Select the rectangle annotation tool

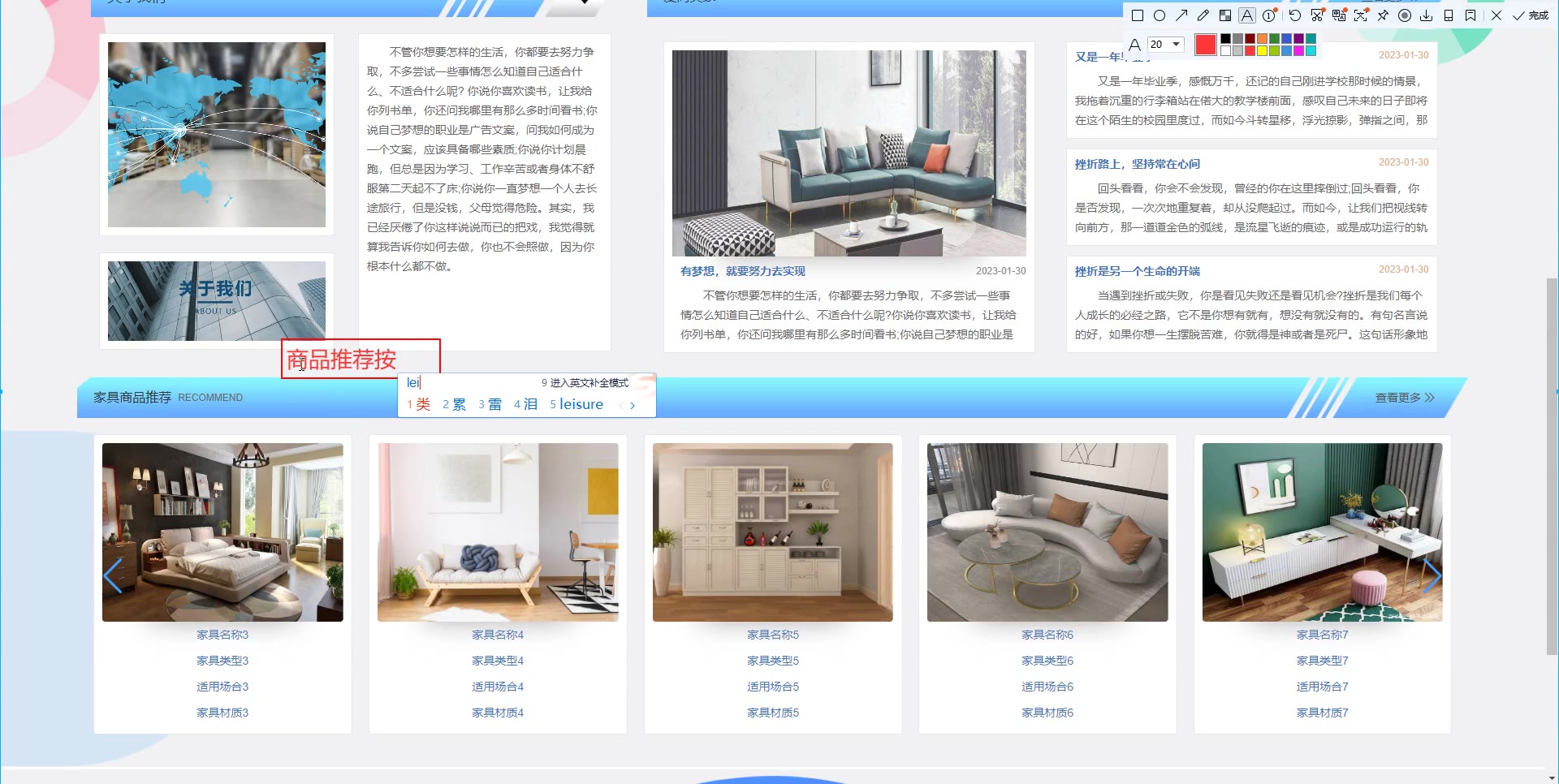coord(1138,15)
